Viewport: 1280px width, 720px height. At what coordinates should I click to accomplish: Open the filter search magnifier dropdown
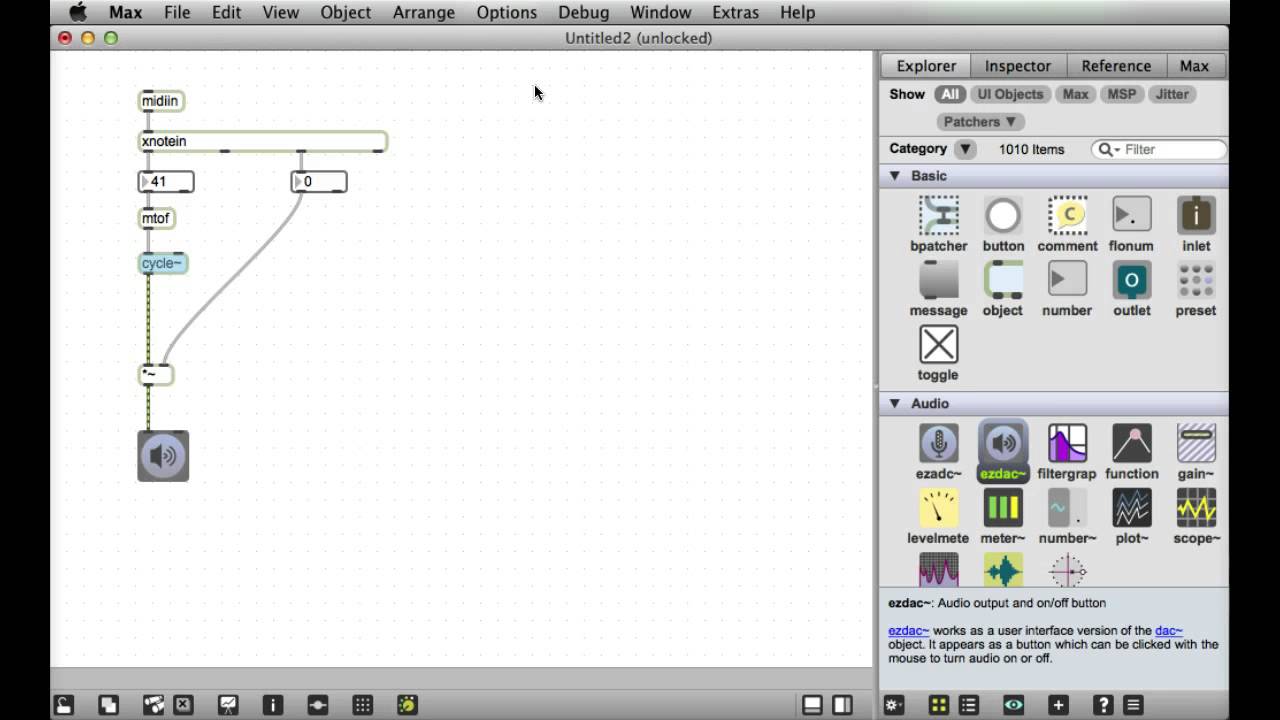point(1108,149)
